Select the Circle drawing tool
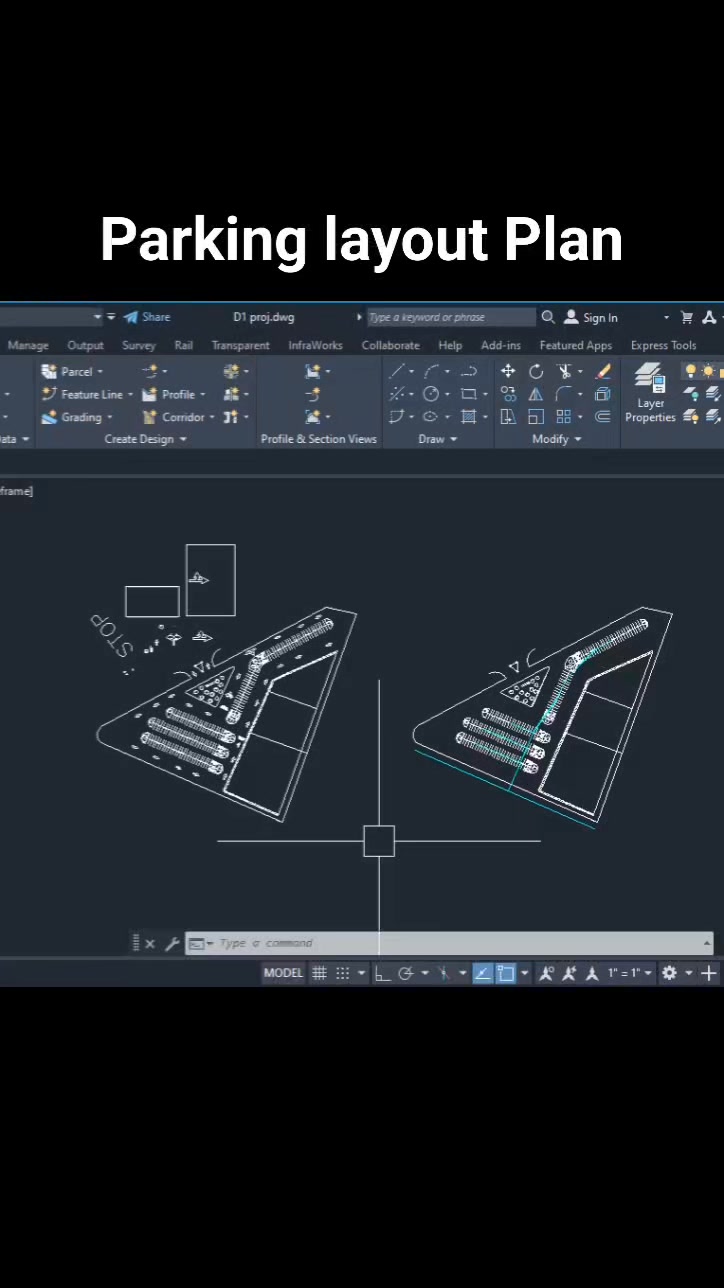The width and height of the screenshot is (724, 1288). (431, 394)
